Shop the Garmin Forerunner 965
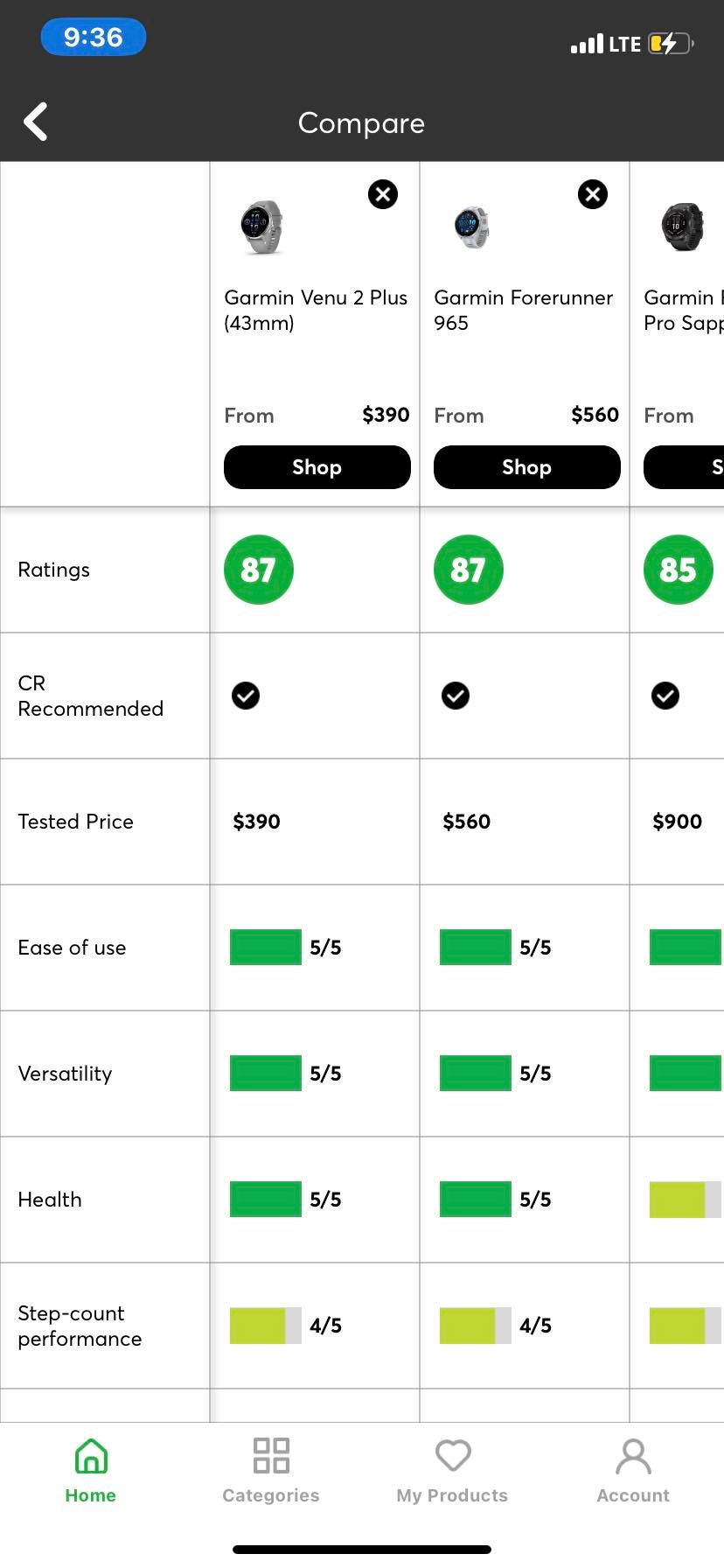 coord(527,467)
